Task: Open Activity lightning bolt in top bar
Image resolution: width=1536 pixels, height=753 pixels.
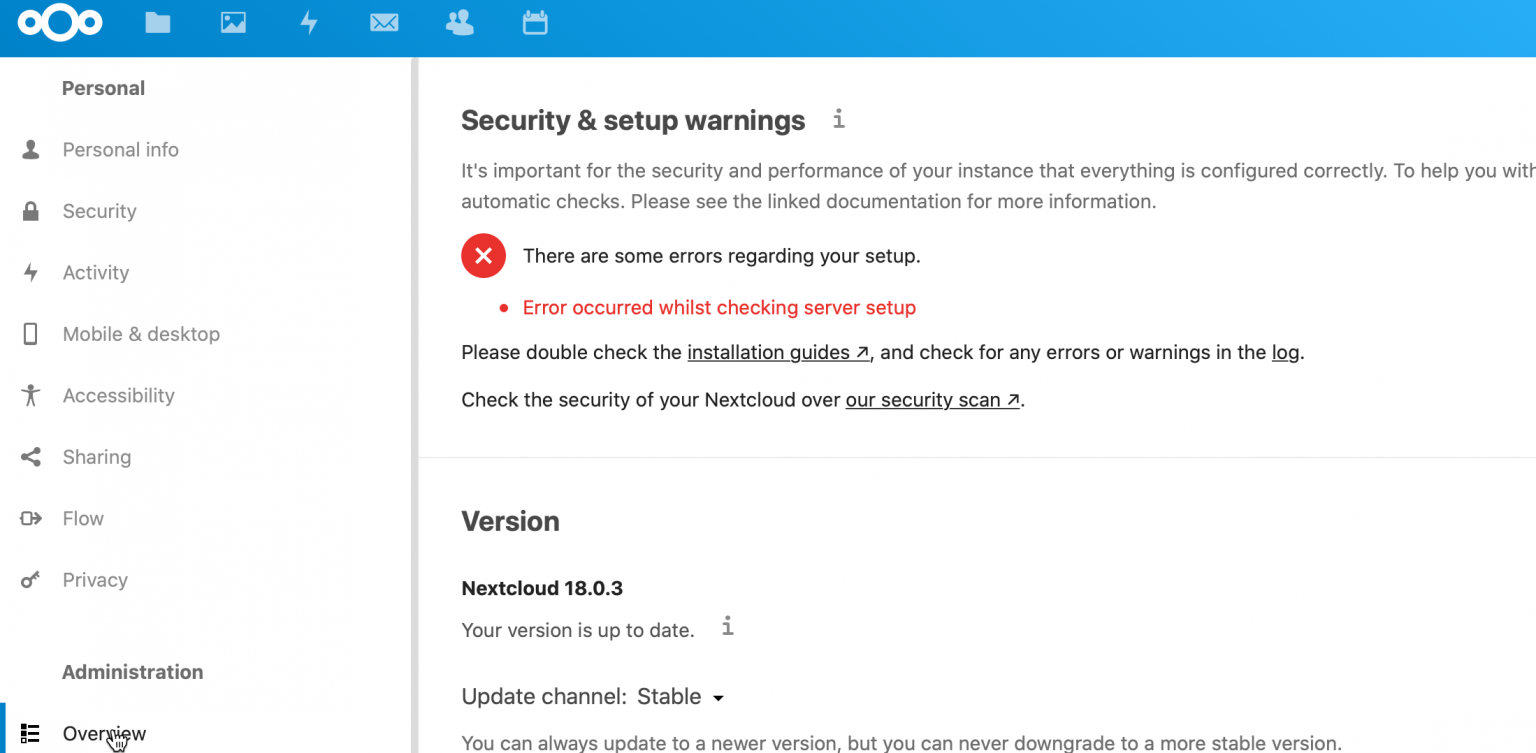Action: (309, 22)
